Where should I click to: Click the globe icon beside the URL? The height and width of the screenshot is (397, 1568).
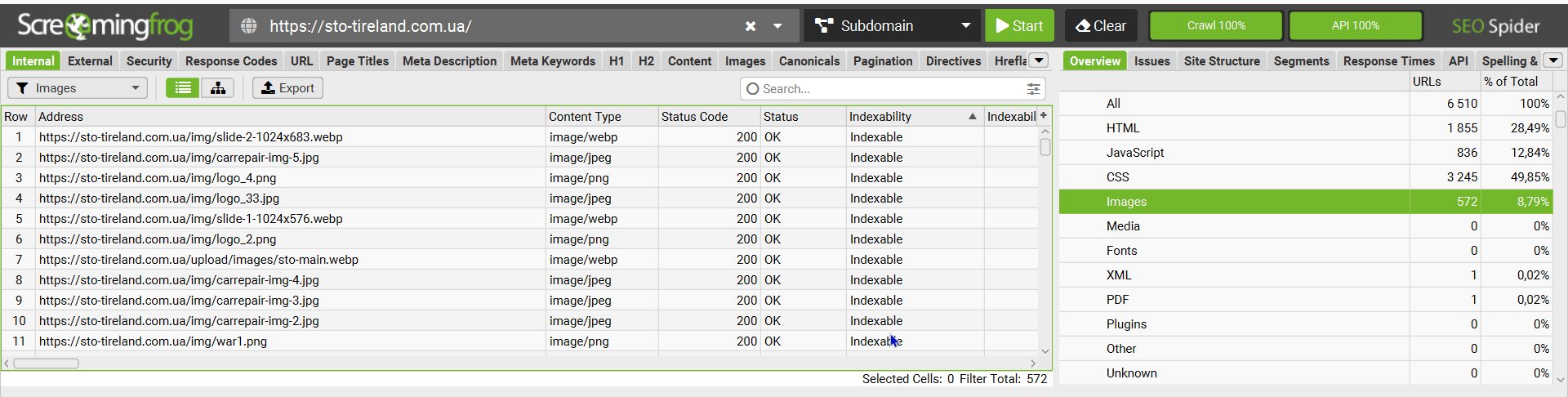pos(249,26)
